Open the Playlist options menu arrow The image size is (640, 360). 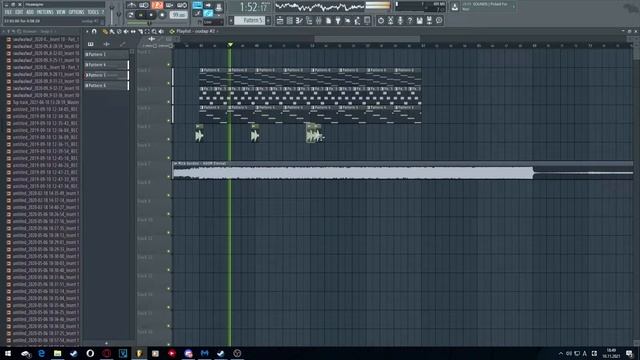click(87, 31)
